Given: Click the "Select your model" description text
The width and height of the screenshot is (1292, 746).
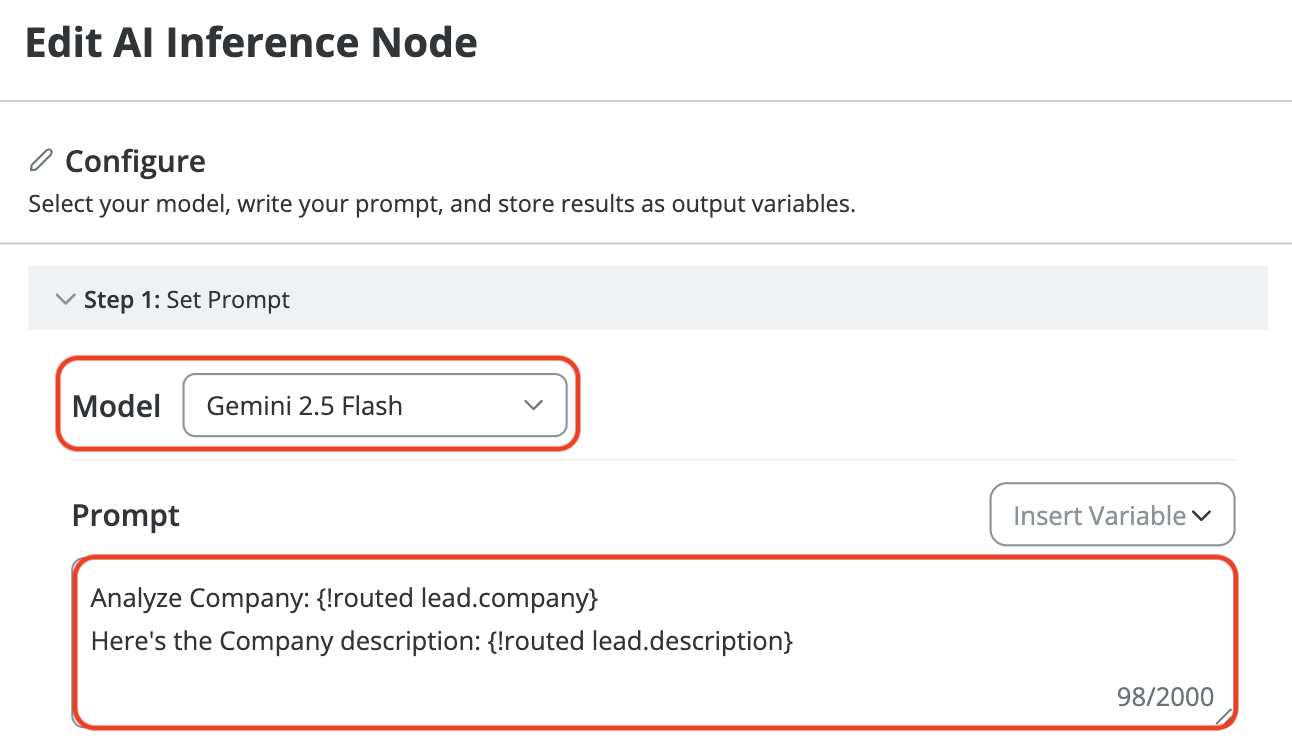Looking at the screenshot, I should [442, 205].
